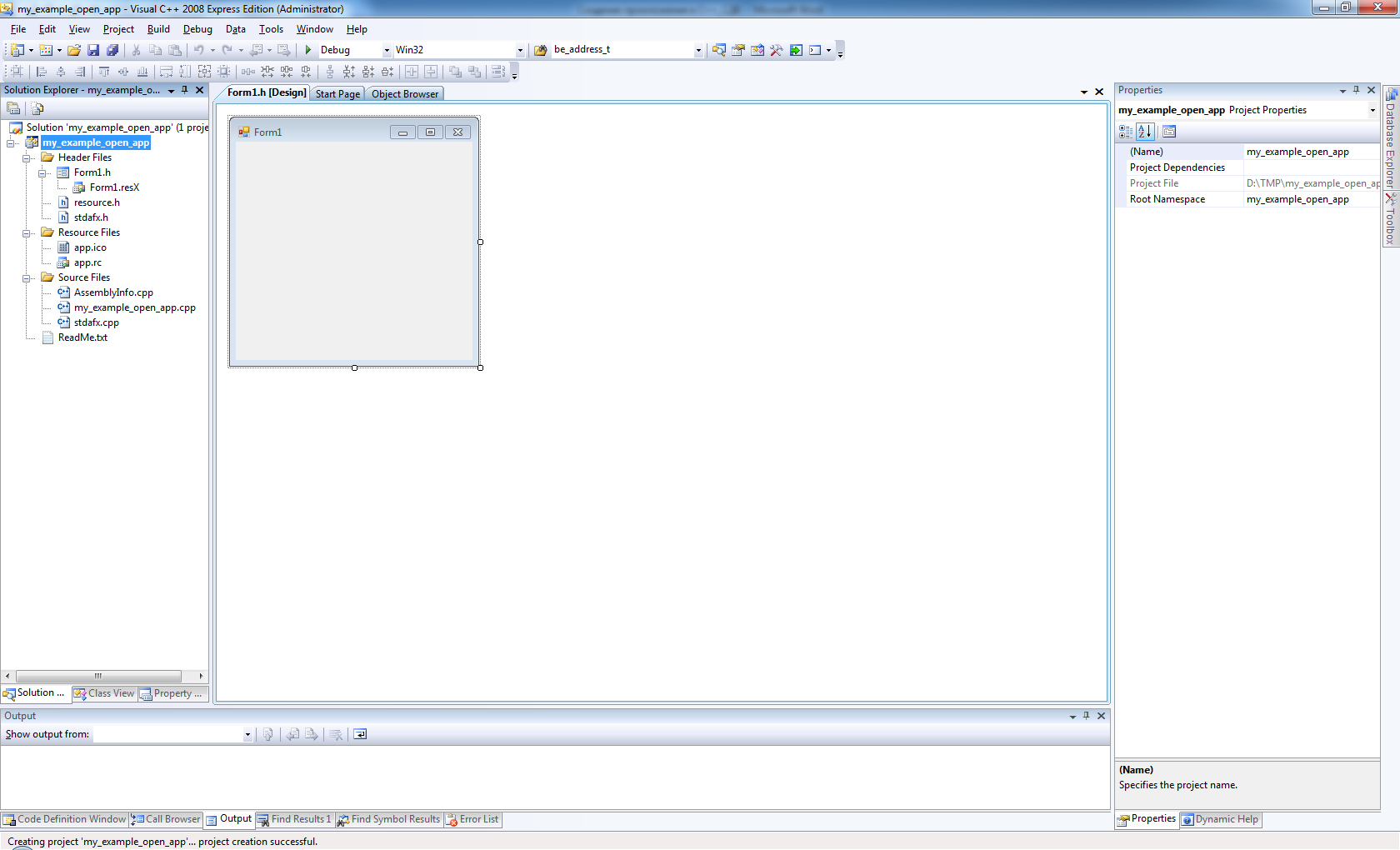Toggle Word Wrap in Output panel
This screenshot has height=850, width=1400.
[360, 734]
